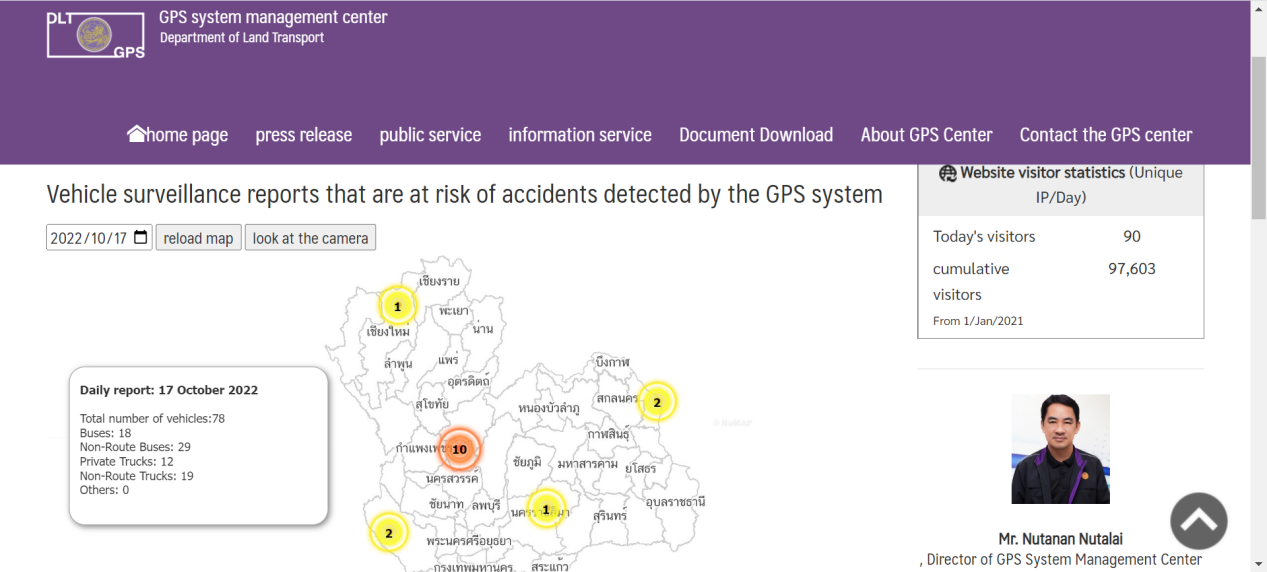Click the yellow marker near Chiang Mai
Viewport: 1267px width, 572px height.
397,306
